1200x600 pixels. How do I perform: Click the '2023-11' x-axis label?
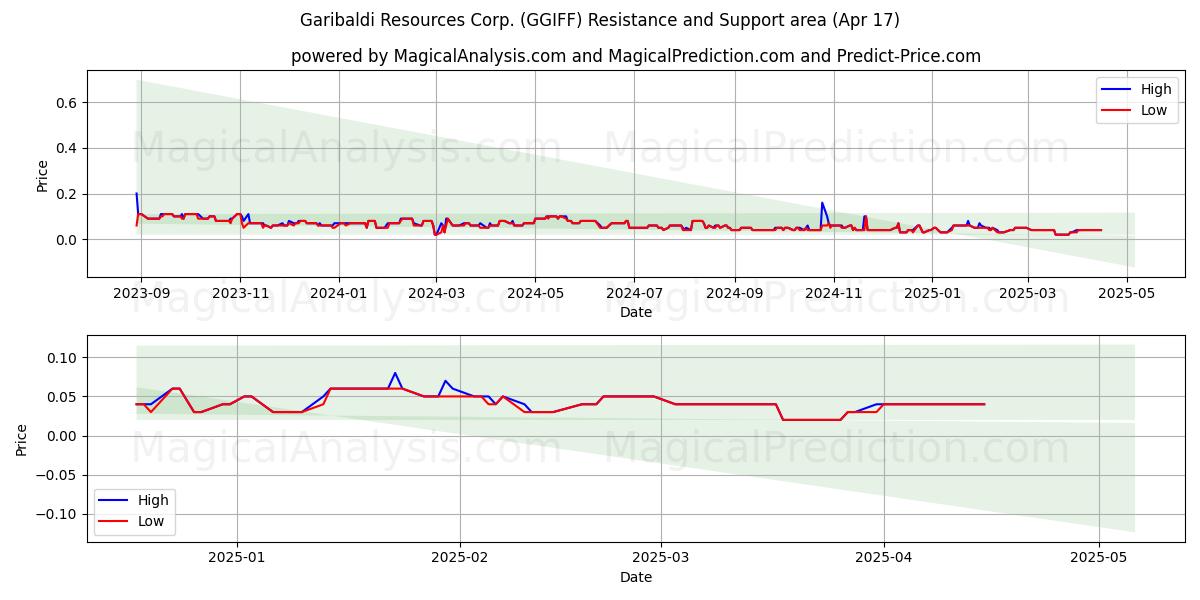239,294
